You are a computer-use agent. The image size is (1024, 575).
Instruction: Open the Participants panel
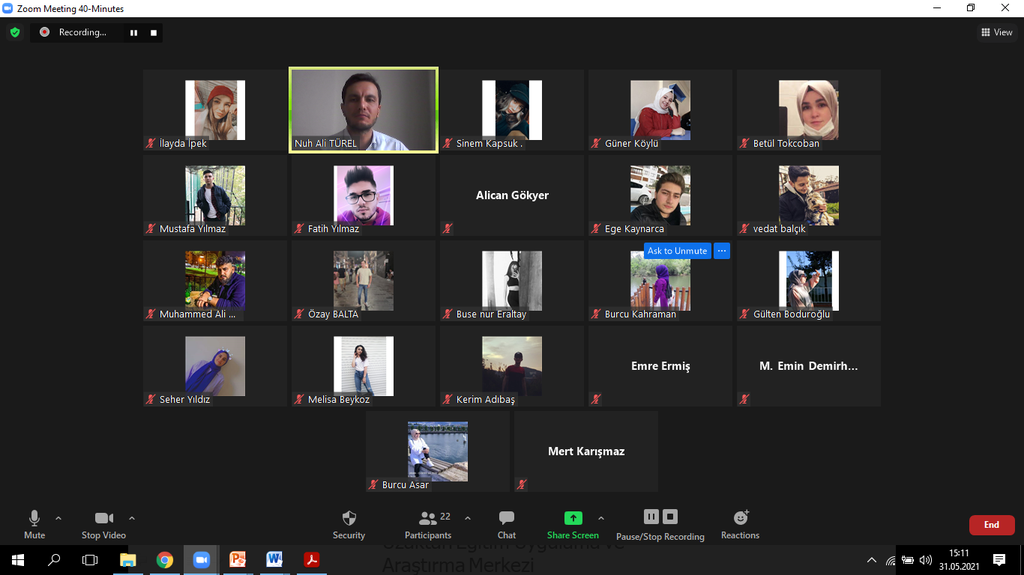[428, 523]
